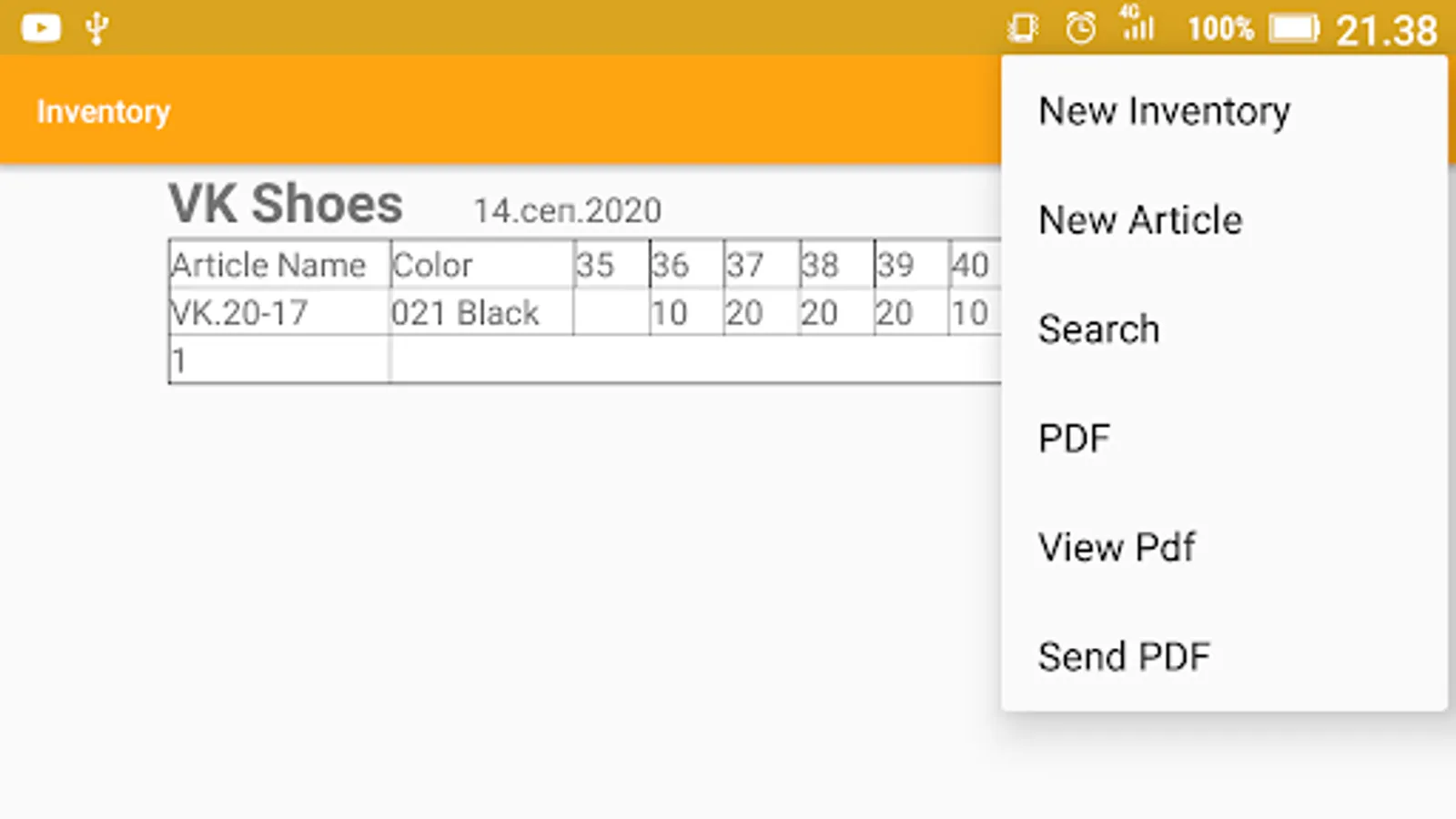Tap the YouTube status bar icon

[x=41, y=28]
